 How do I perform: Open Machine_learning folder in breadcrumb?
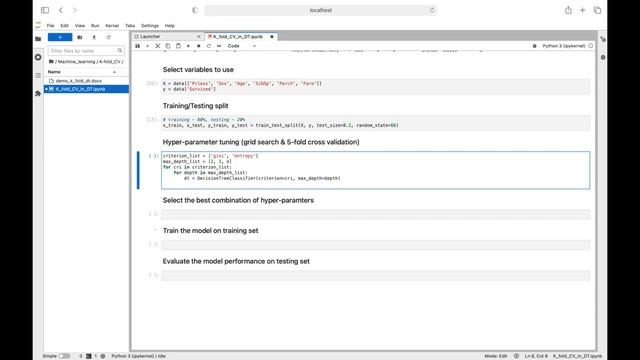click(76, 62)
